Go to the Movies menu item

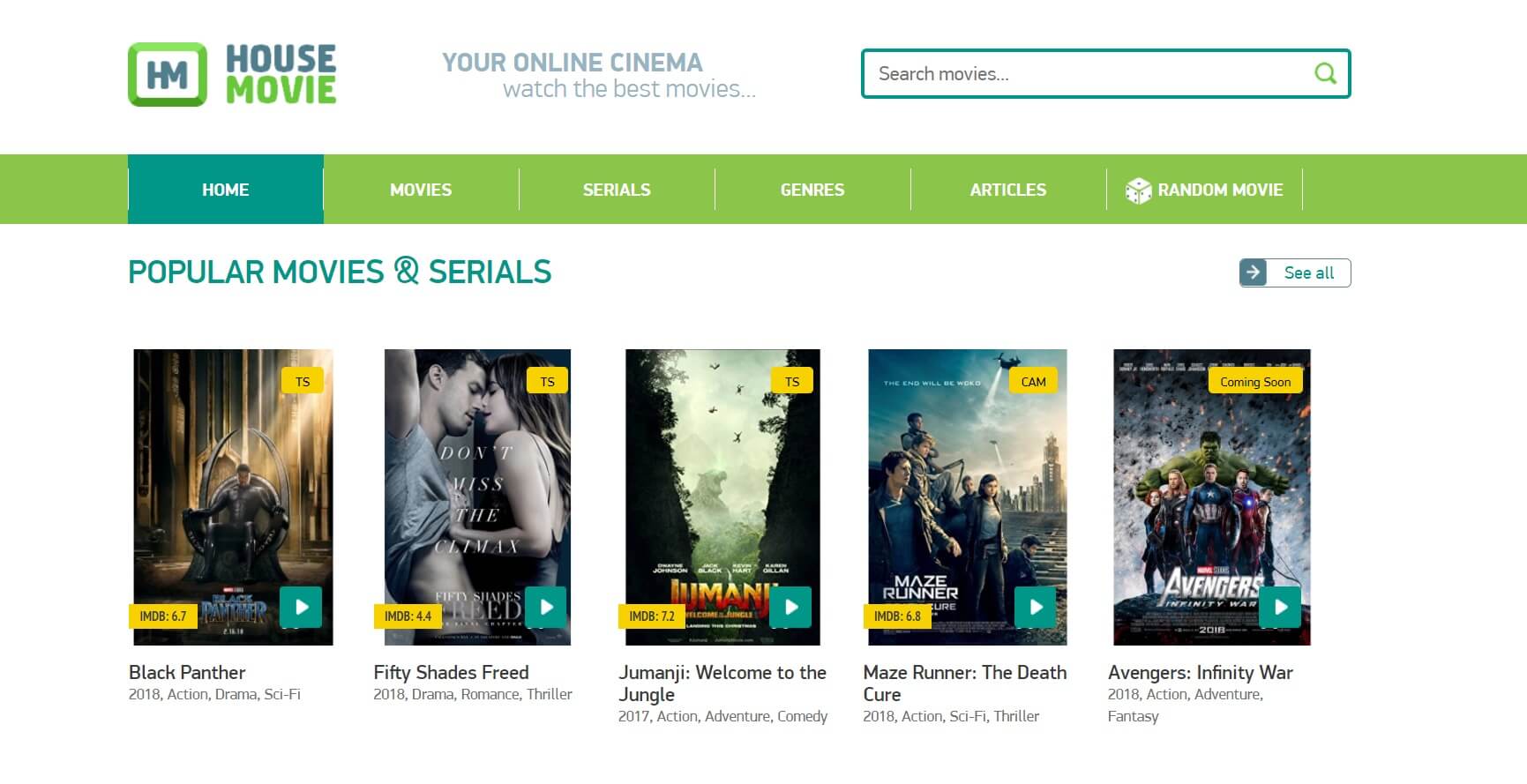421,190
